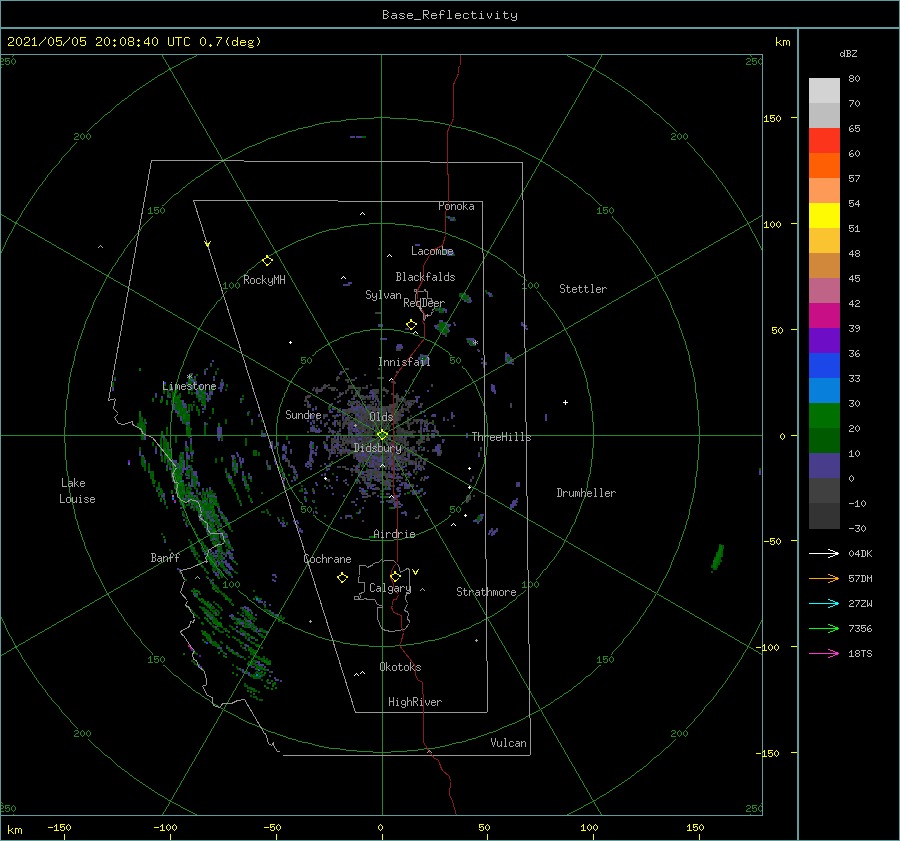
Task: Select the 33 dBZ blue color swatch
Action: (x=824, y=366)
